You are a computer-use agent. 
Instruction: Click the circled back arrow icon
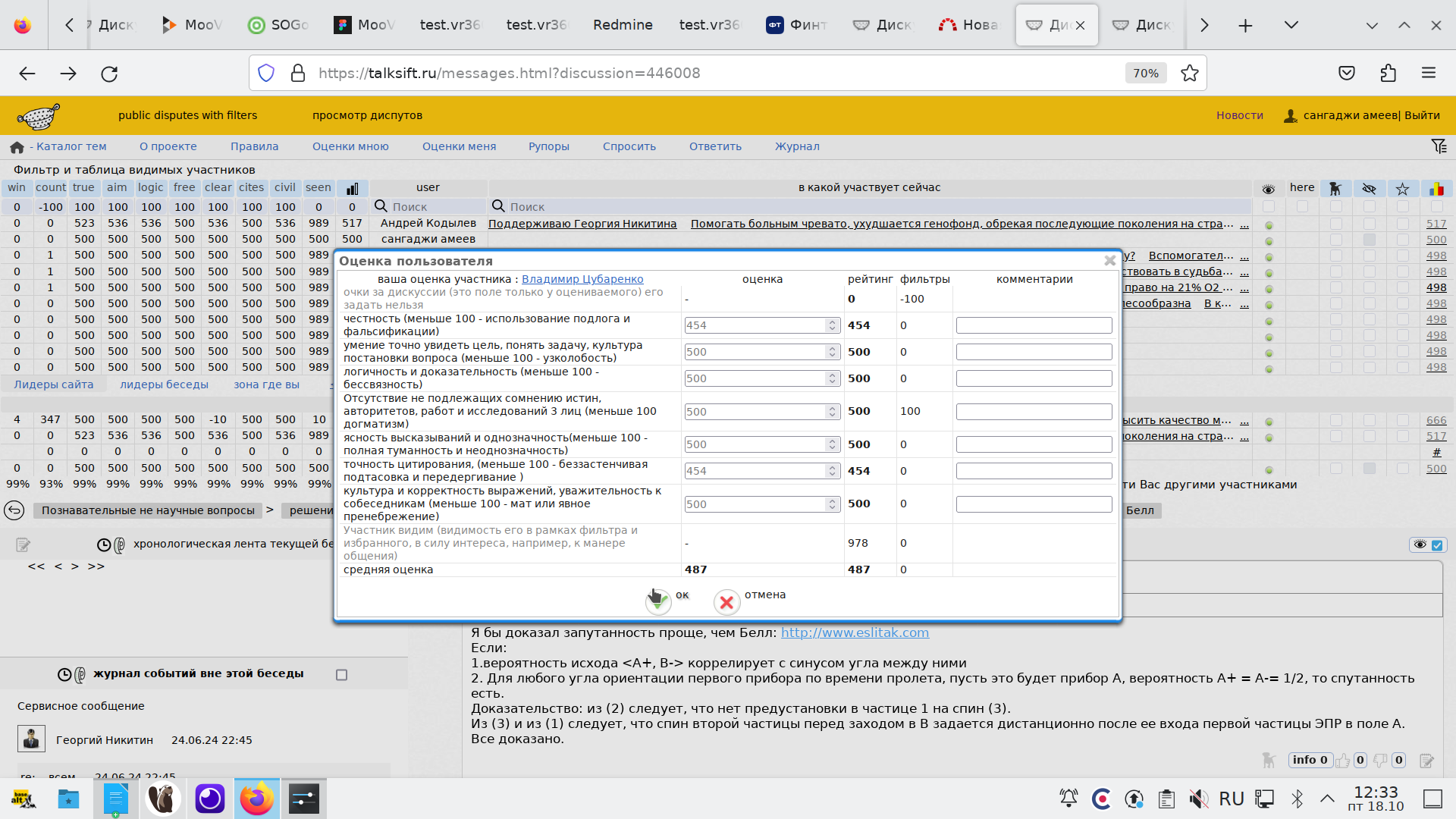14,510
